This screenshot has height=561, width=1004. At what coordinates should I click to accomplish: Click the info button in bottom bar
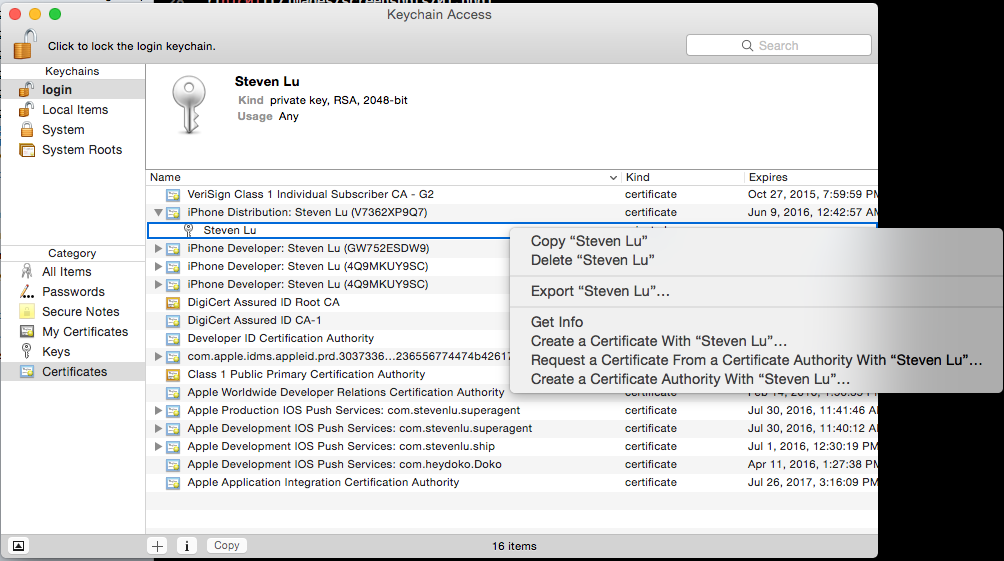(186, 546)
